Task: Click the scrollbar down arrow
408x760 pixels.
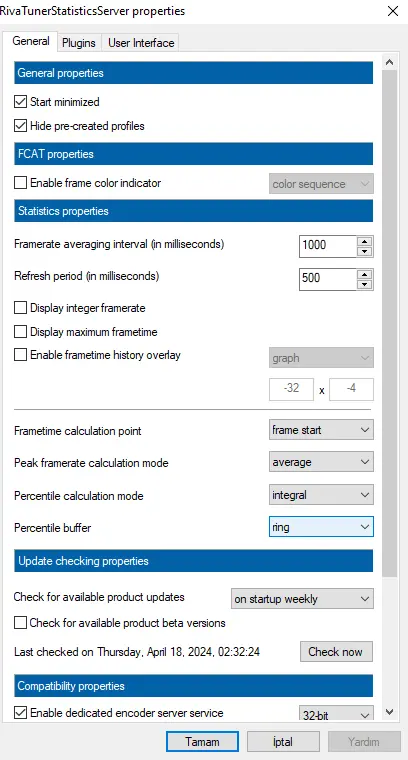Action: (390, 712)
